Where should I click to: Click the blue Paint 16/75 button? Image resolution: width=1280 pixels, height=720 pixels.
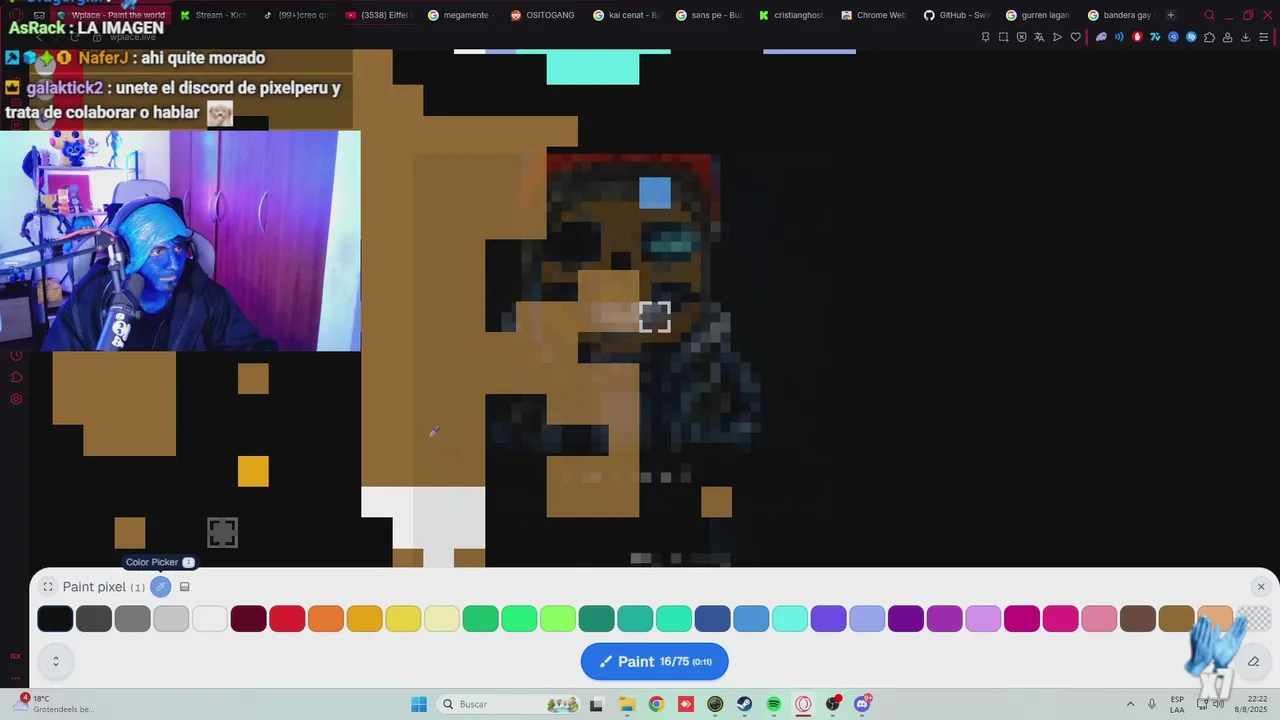click(x=654, y=661)
